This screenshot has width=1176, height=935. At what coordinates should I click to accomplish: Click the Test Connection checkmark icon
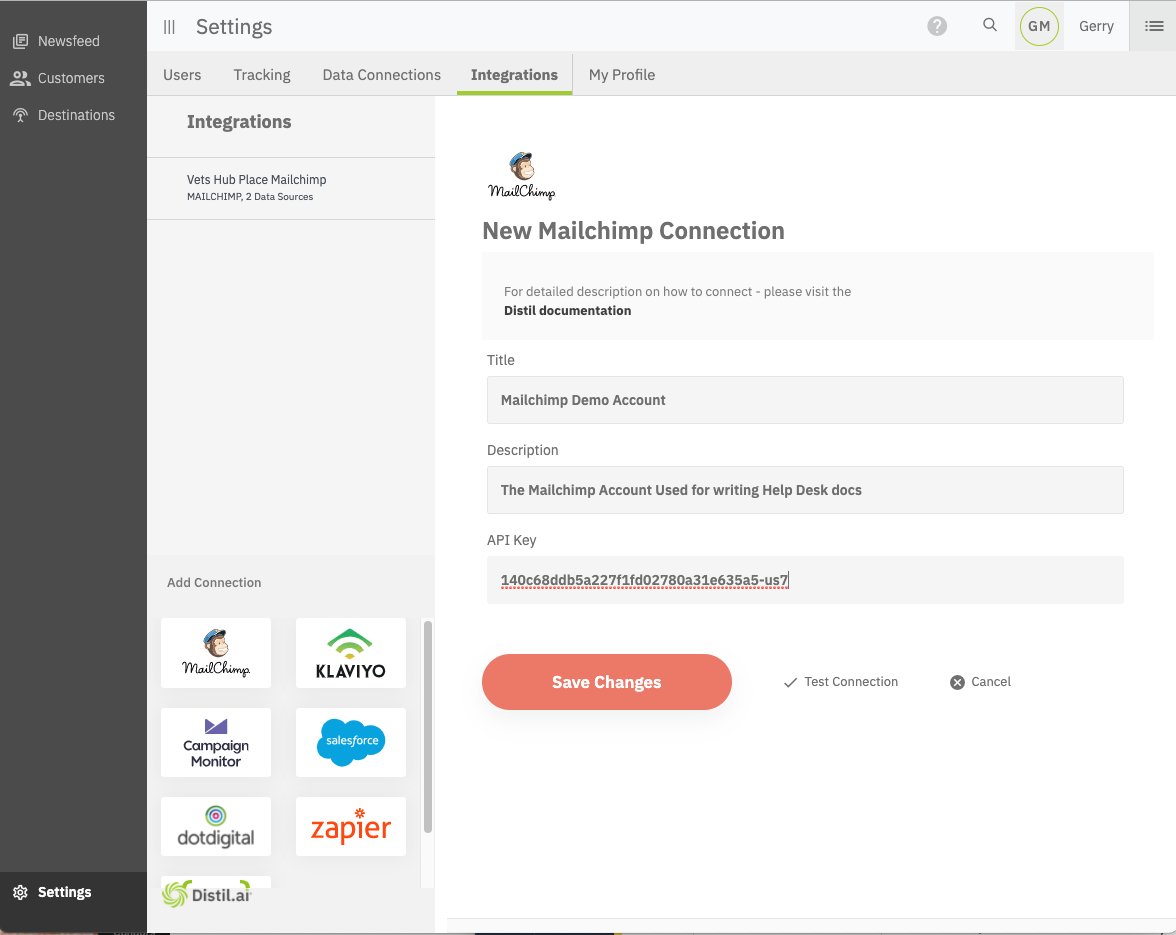point(790,682)
